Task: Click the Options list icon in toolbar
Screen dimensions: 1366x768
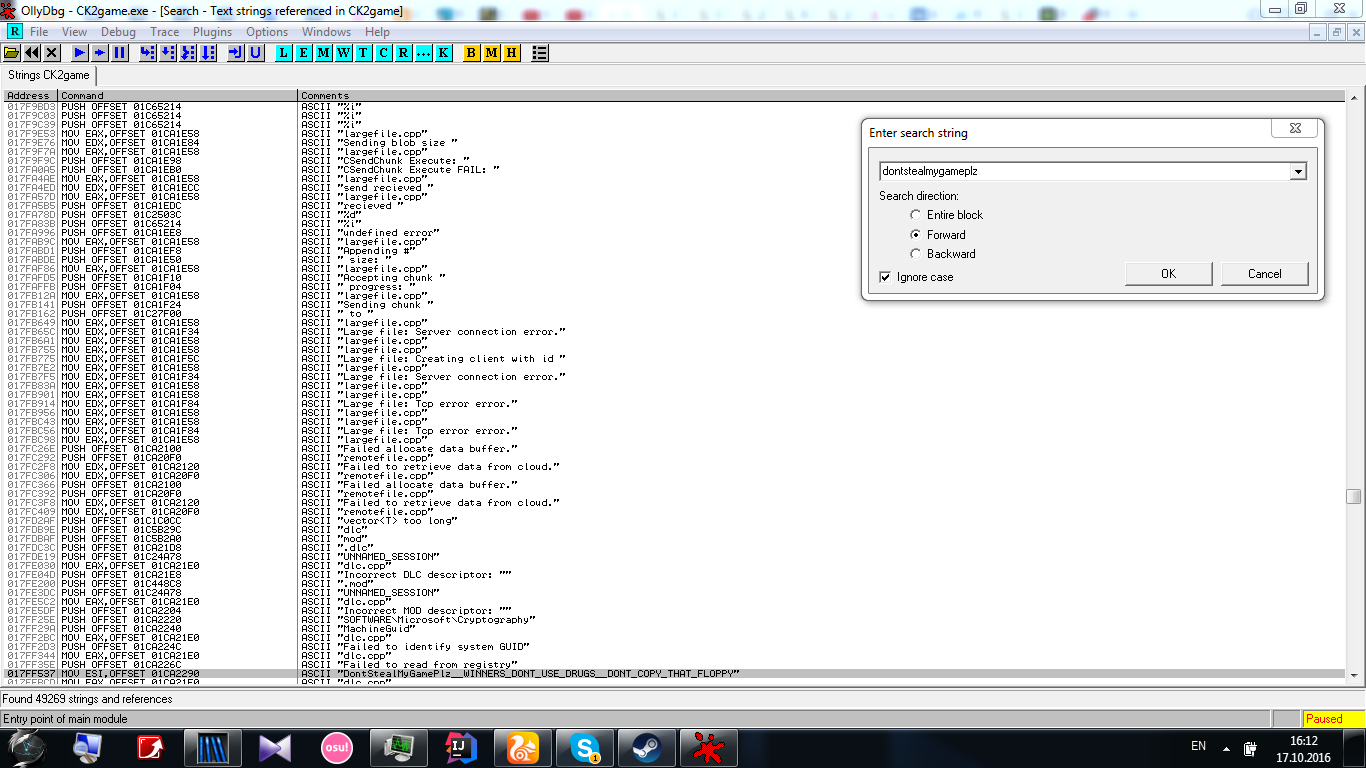Action: [540, 53]
